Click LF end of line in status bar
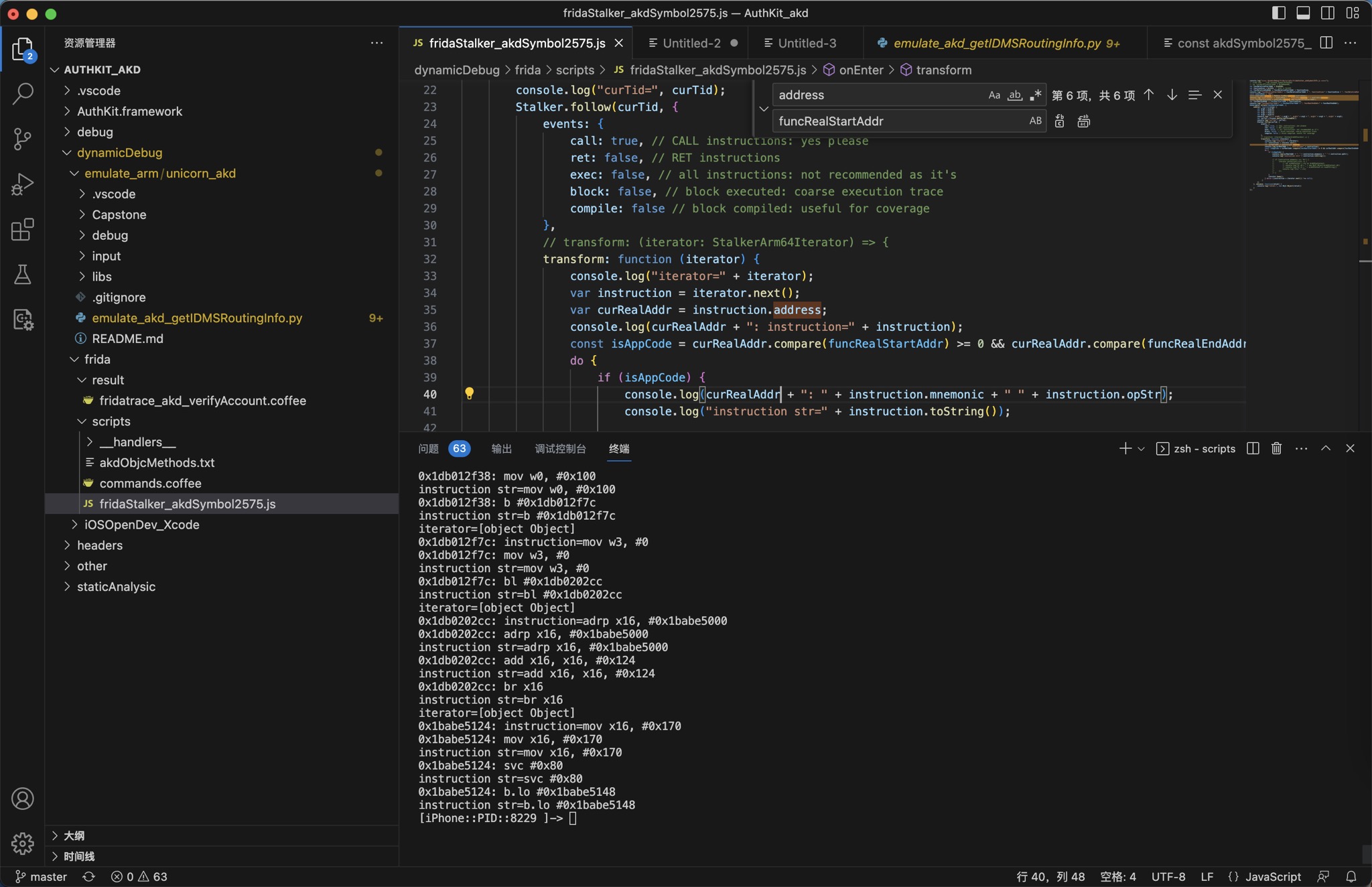 1207,876
